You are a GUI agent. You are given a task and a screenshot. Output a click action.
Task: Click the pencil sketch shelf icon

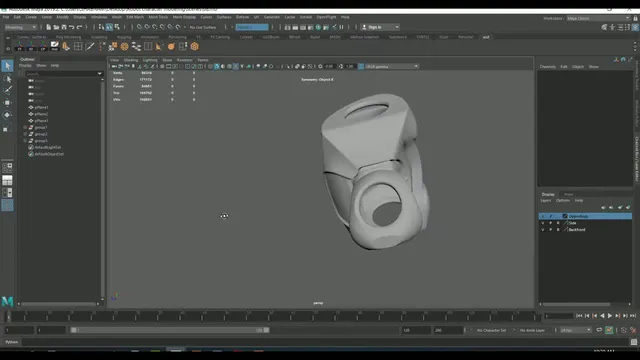(54, 47)
